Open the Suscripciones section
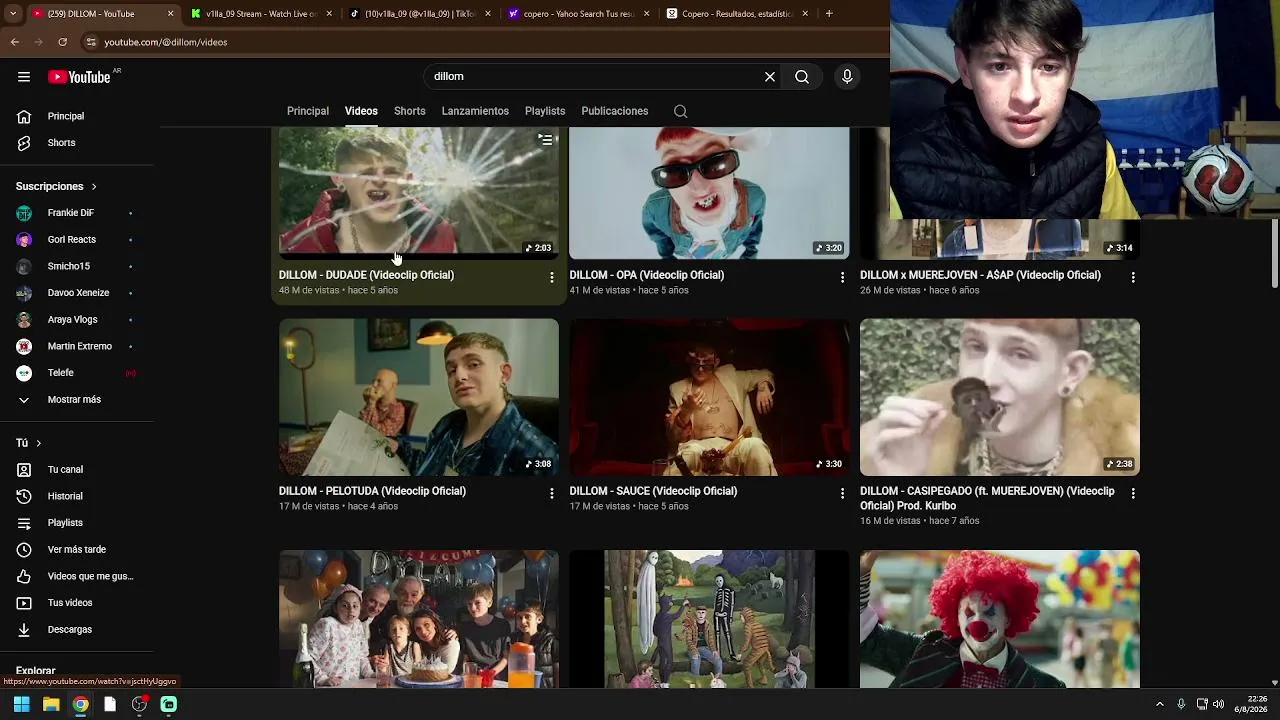 coord(57,187)
